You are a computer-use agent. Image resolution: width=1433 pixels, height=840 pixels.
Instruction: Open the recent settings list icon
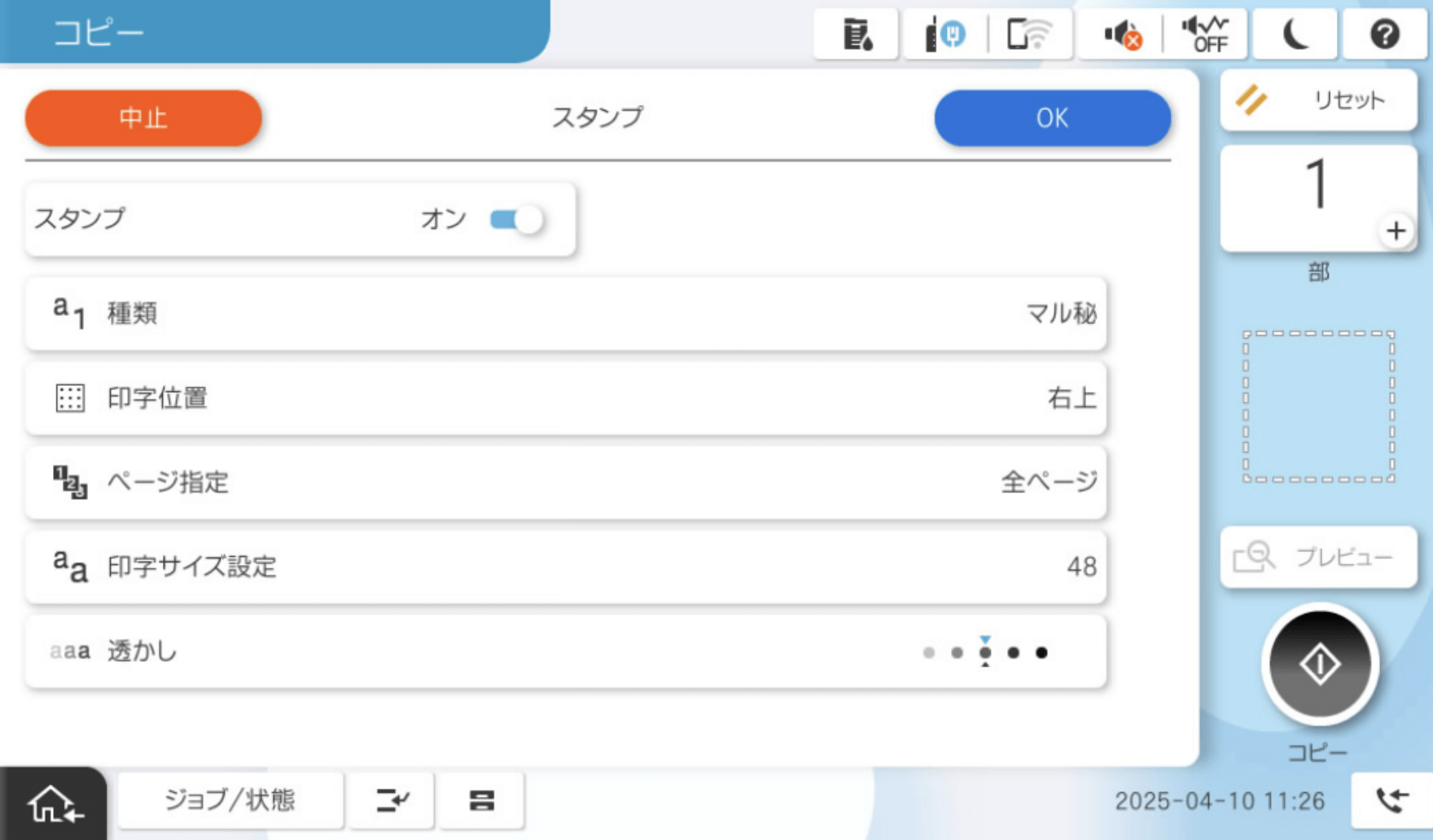(392, 801)
